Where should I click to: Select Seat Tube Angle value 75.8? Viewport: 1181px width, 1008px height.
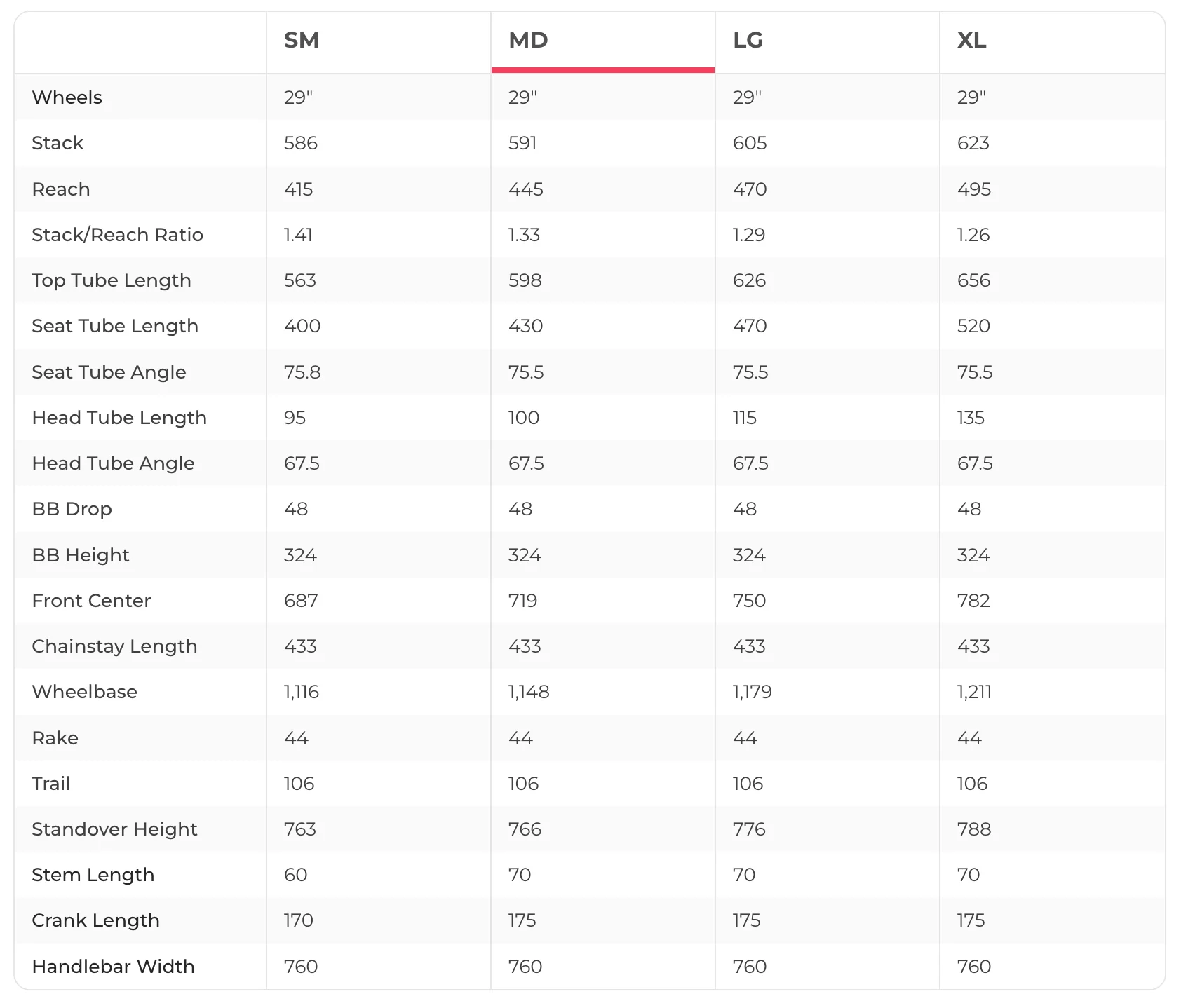click(x=302, y=372)
